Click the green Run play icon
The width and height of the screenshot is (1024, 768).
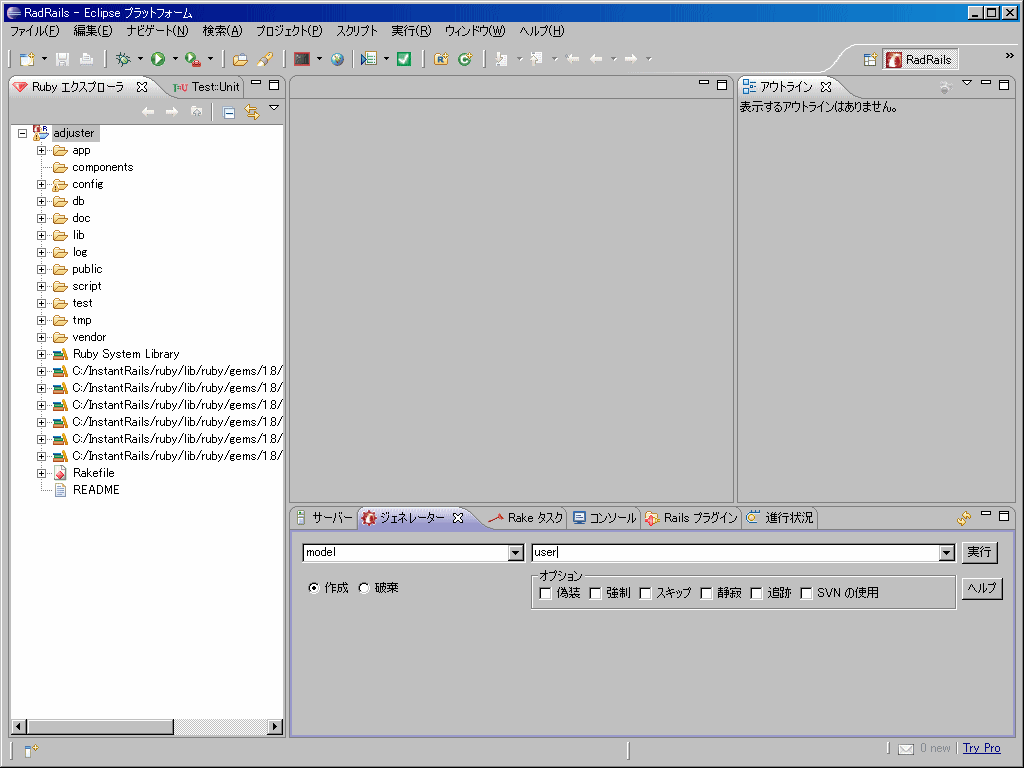pyautogui.click(x=158, y=59)
